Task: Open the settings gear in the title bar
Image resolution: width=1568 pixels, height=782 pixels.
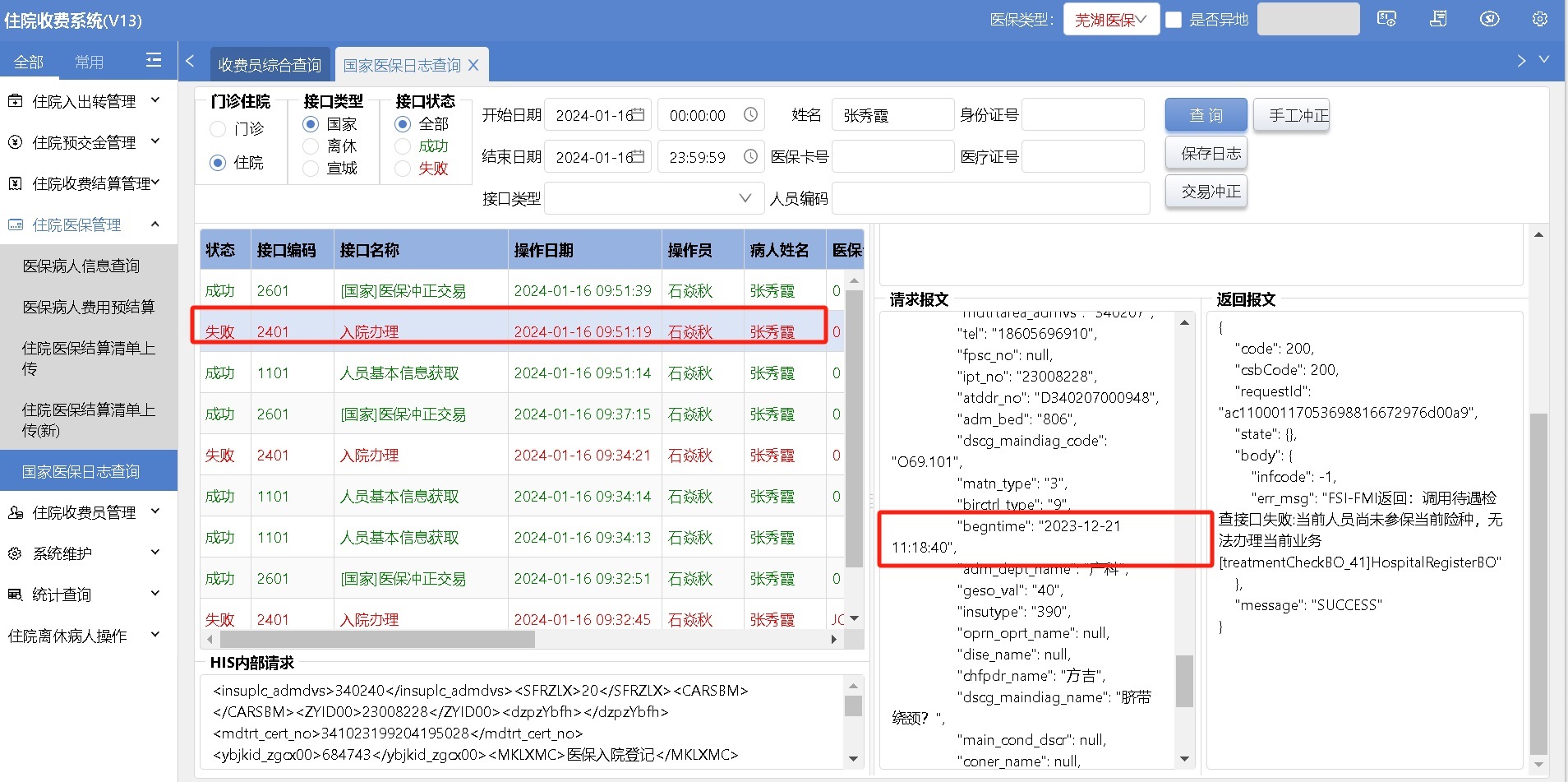Action: coord(1540,19)
